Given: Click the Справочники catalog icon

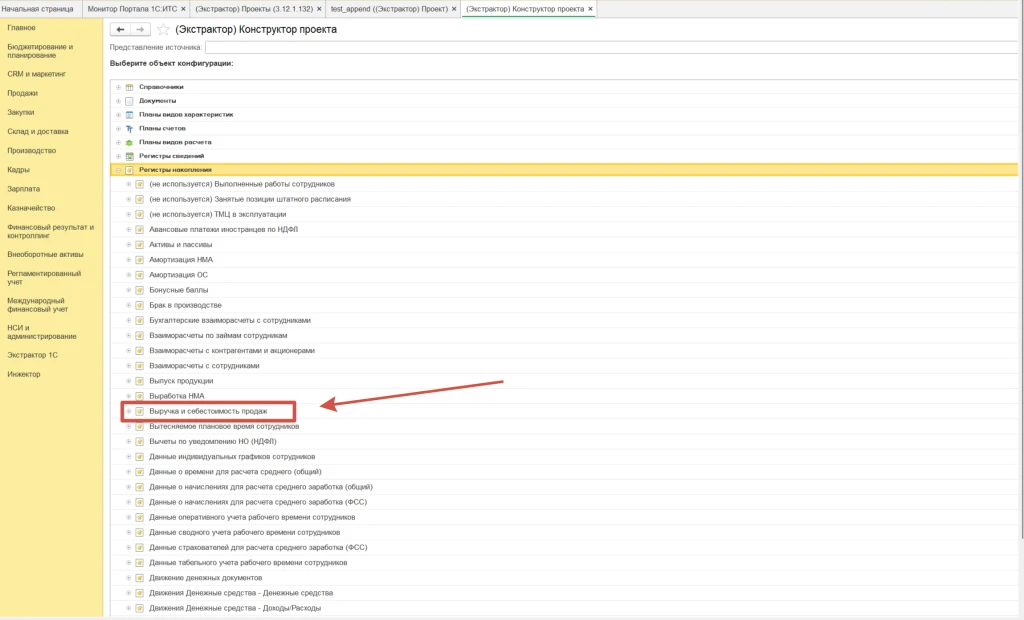Looking at the screenshot, I should click(129, 87).
